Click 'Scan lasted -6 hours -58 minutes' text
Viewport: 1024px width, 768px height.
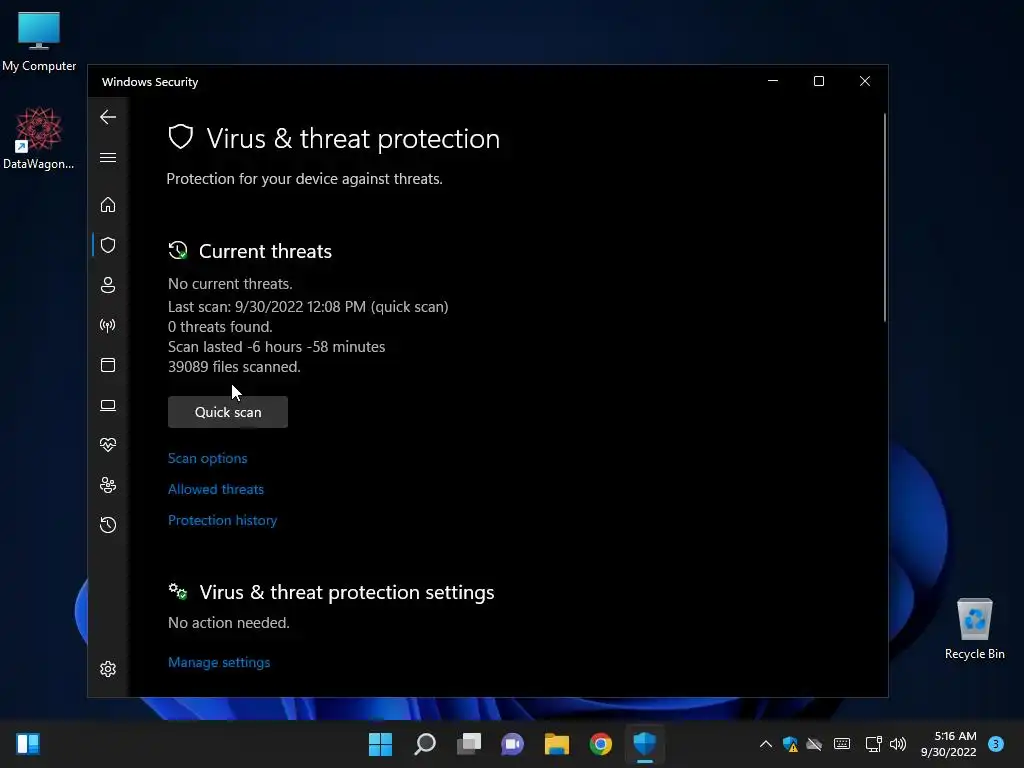[277, 347]
